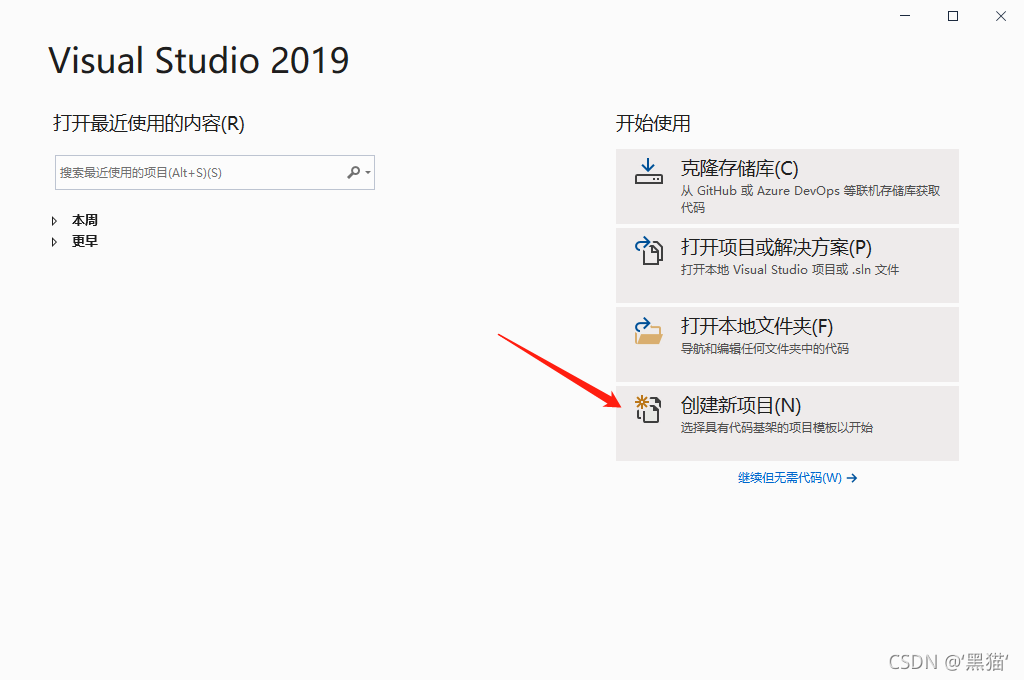This screenshot has height=680, width=1024.
Task: Maximize the Visual Studio 2019 window
Action: point(953,16)
